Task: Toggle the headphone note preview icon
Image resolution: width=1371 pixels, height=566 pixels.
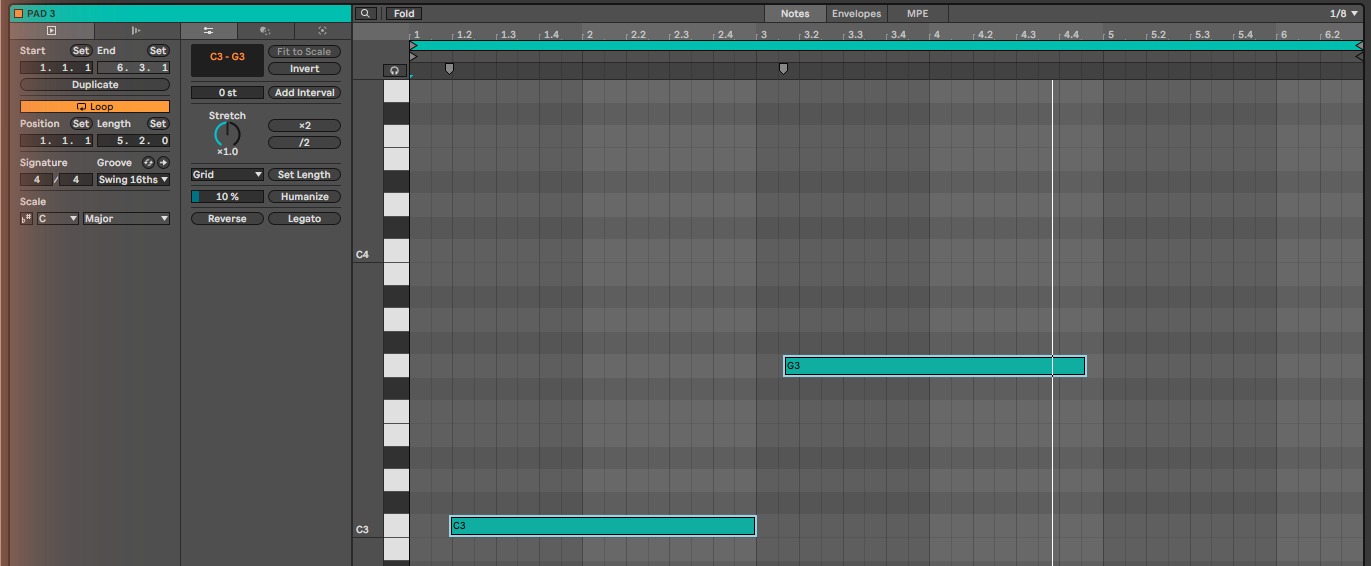Action: point(395,71)
